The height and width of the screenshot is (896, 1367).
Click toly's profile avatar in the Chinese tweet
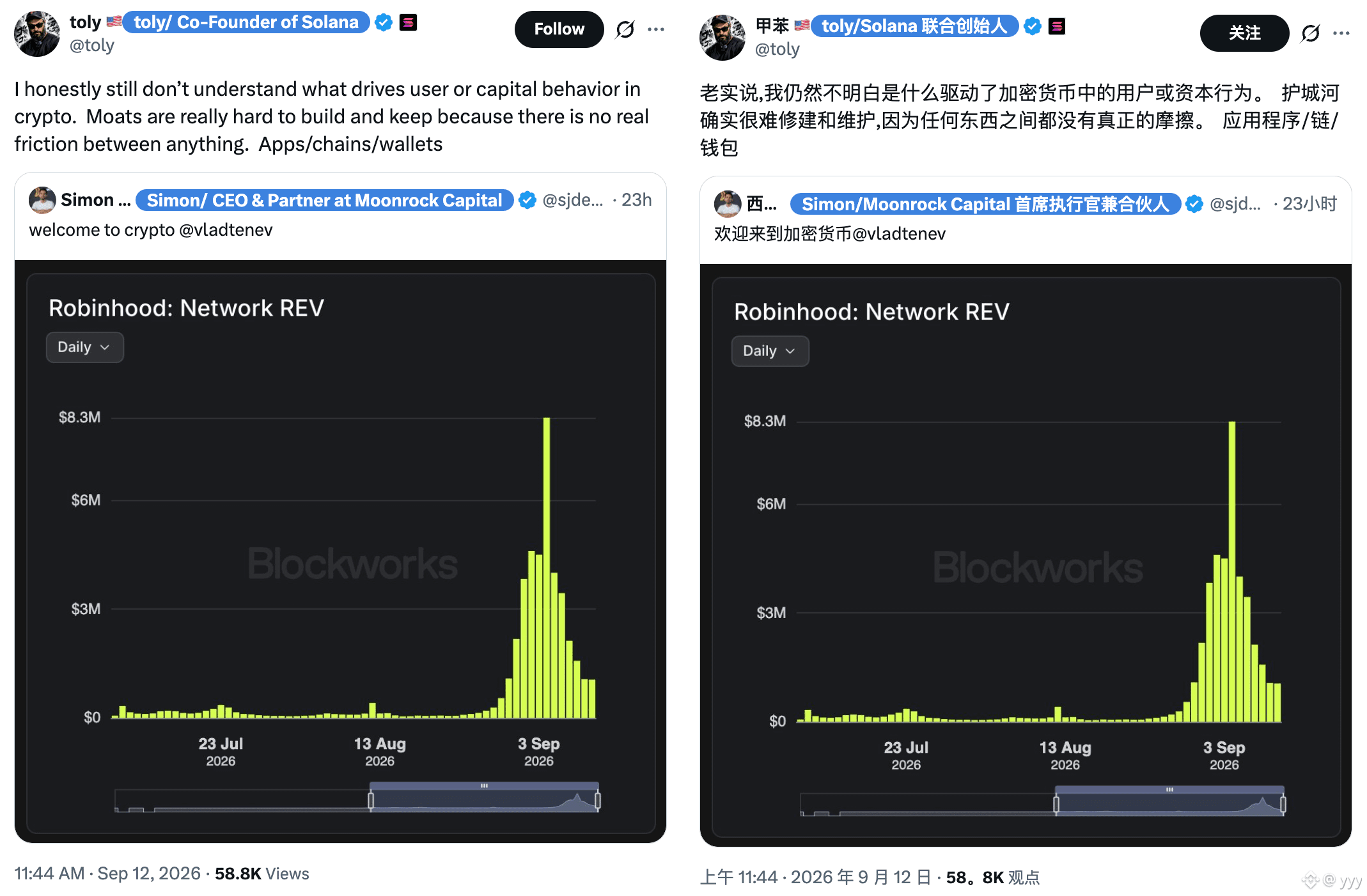(x=723, y=38)
